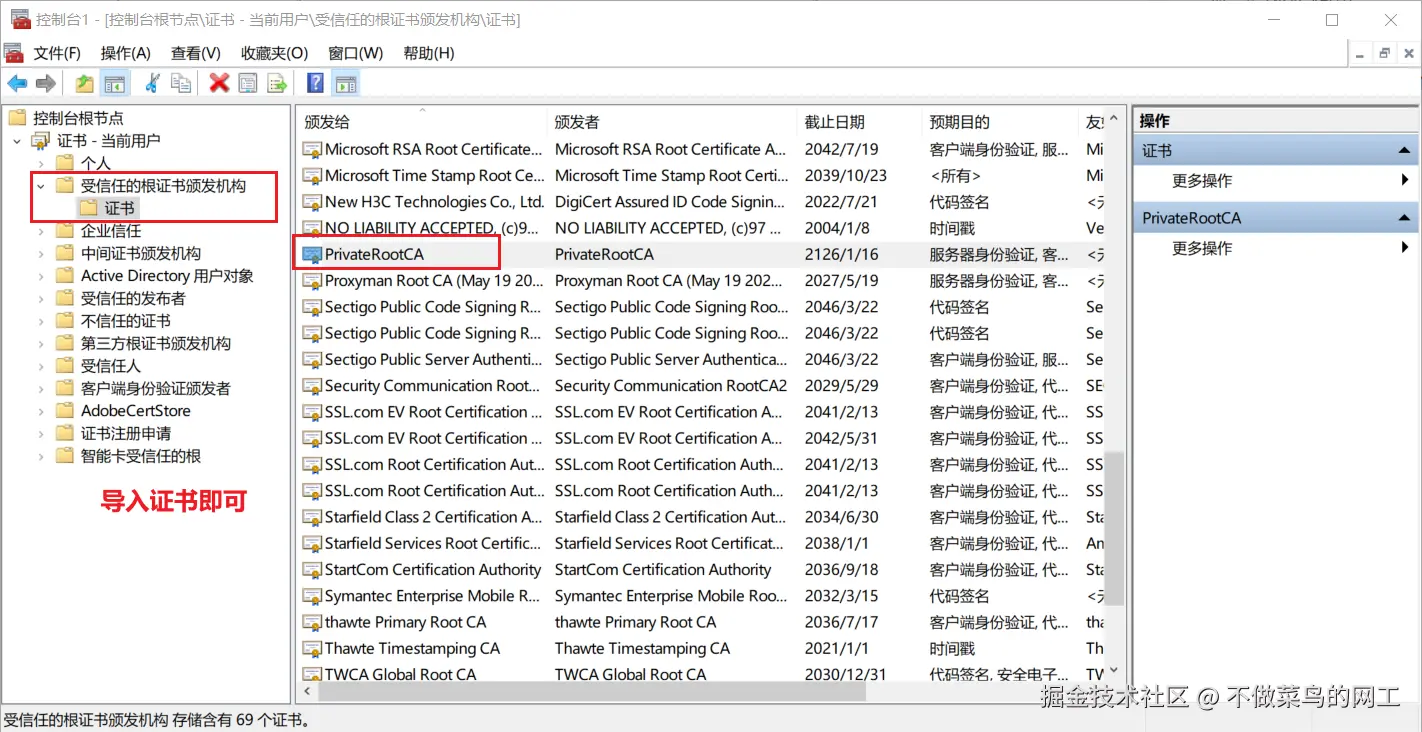Expand the 企业信任 tree node
This screenshot has height=732, width=1422.
click(41, 231)
